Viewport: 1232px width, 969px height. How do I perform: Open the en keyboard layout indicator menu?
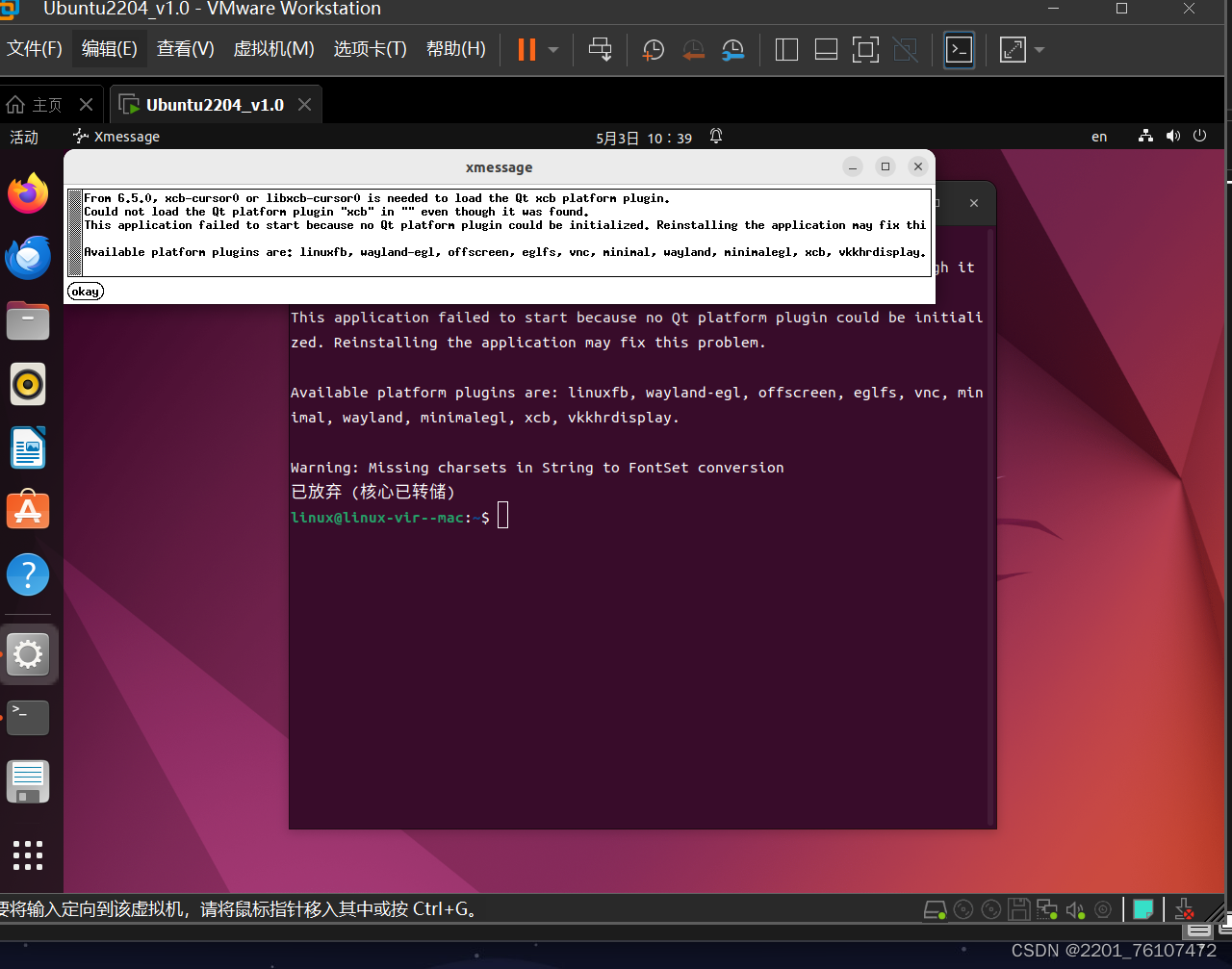point(1098,137)
